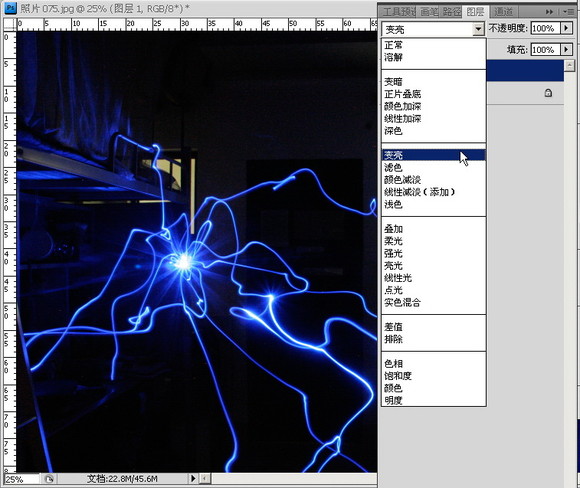This screenshot has height=488, width=580.
Task: Expand the fill 填充 slider arrow
Action: [x=566, y=49]
